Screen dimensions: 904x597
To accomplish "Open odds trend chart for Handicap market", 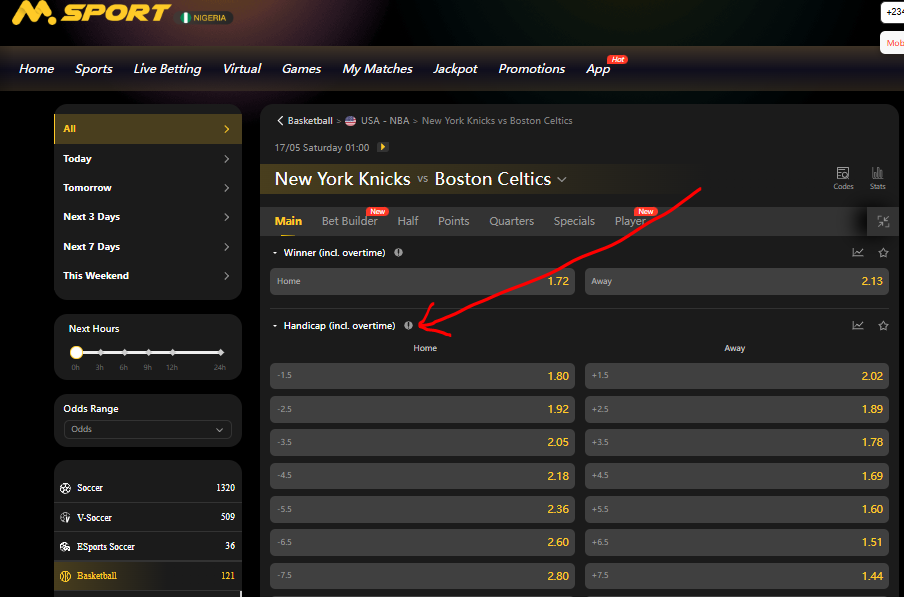I will [x=858, y=326].
